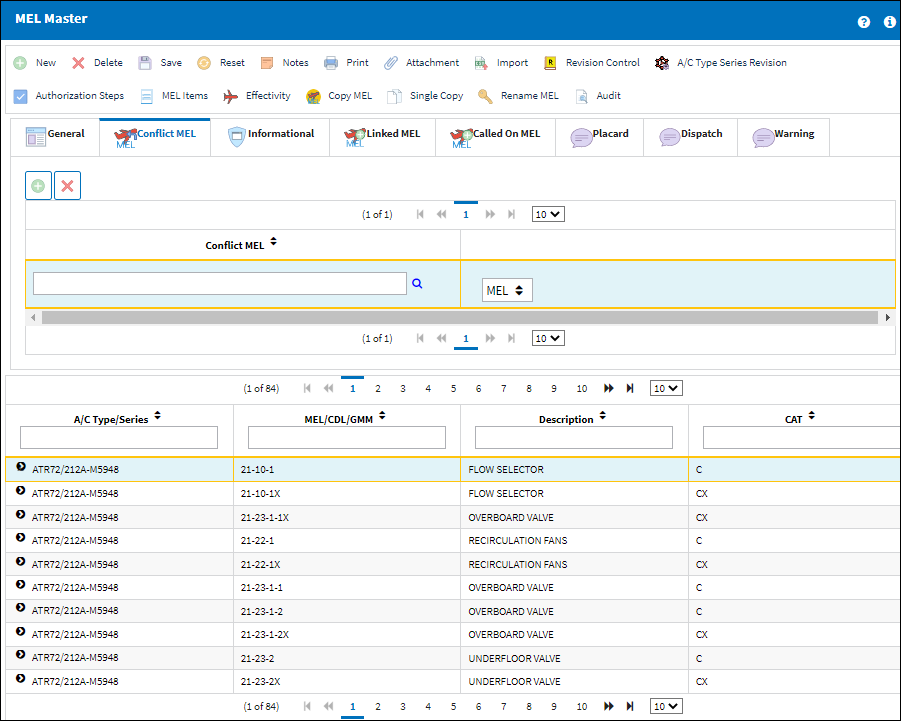This screenshot has width=901, height=721.
Task: Switch to the General tab
Action: (55, 137)
